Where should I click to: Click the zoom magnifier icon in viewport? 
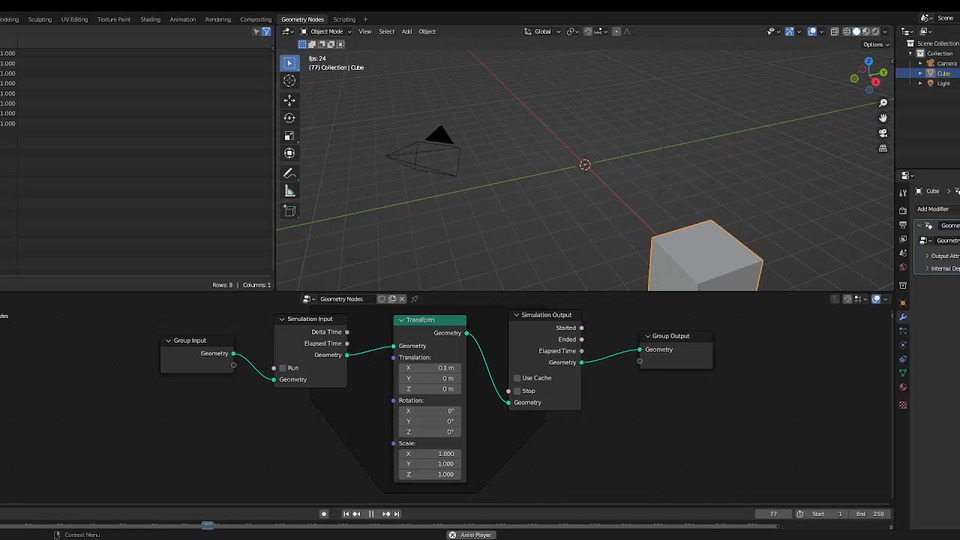[883, 103]
